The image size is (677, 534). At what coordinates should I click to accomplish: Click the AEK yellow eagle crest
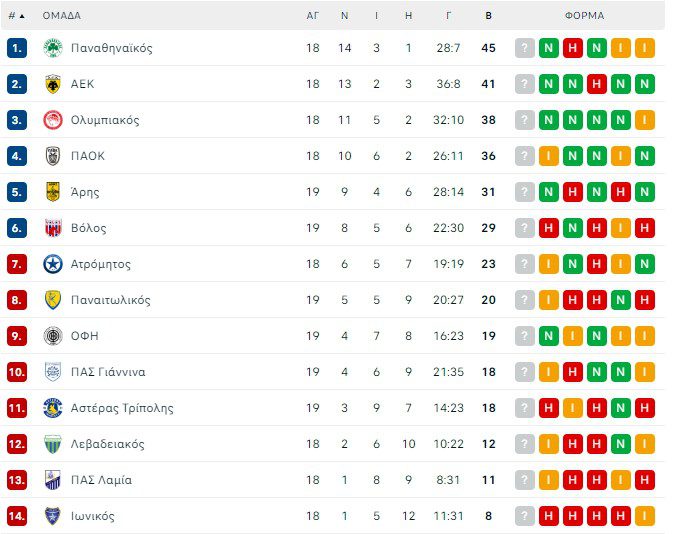click(52, 84)
